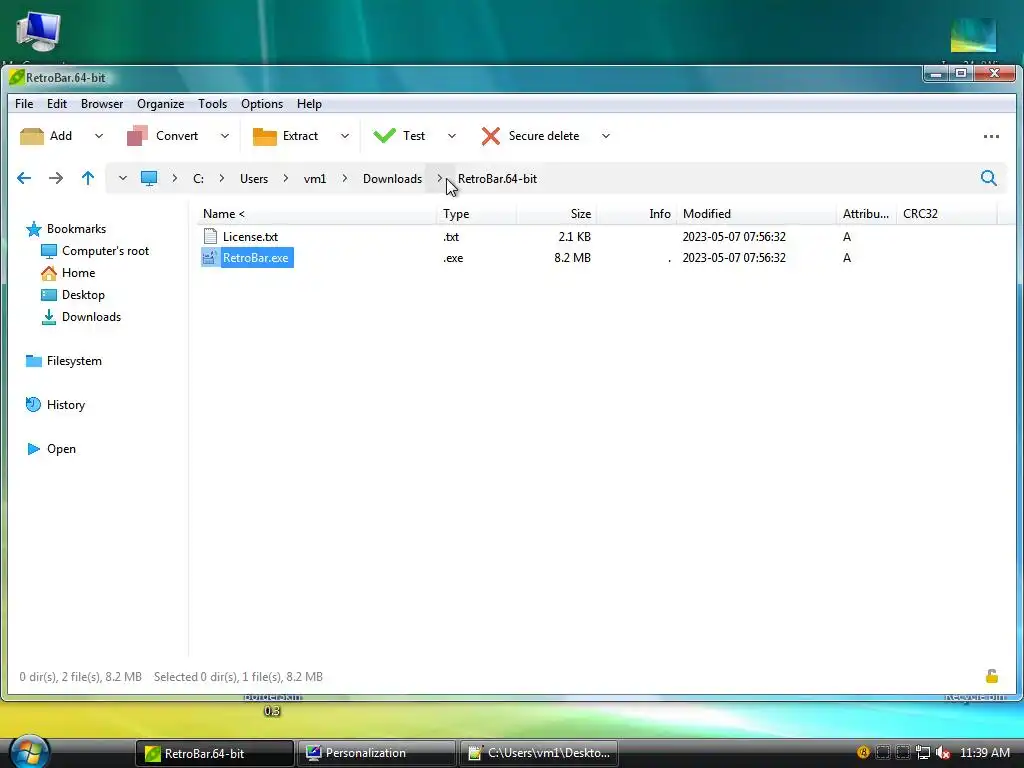Click RetroBar.64-bit in the breadcrumb
Viewport: 1024px width, 768px height.
coord(497,179)
